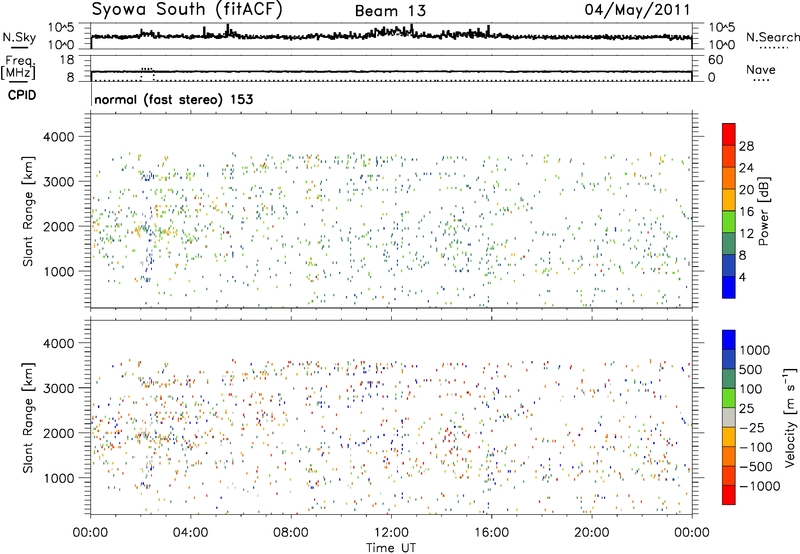Click the 'Nave' legend label
800x554 pixels.
(x=761, y=69)
